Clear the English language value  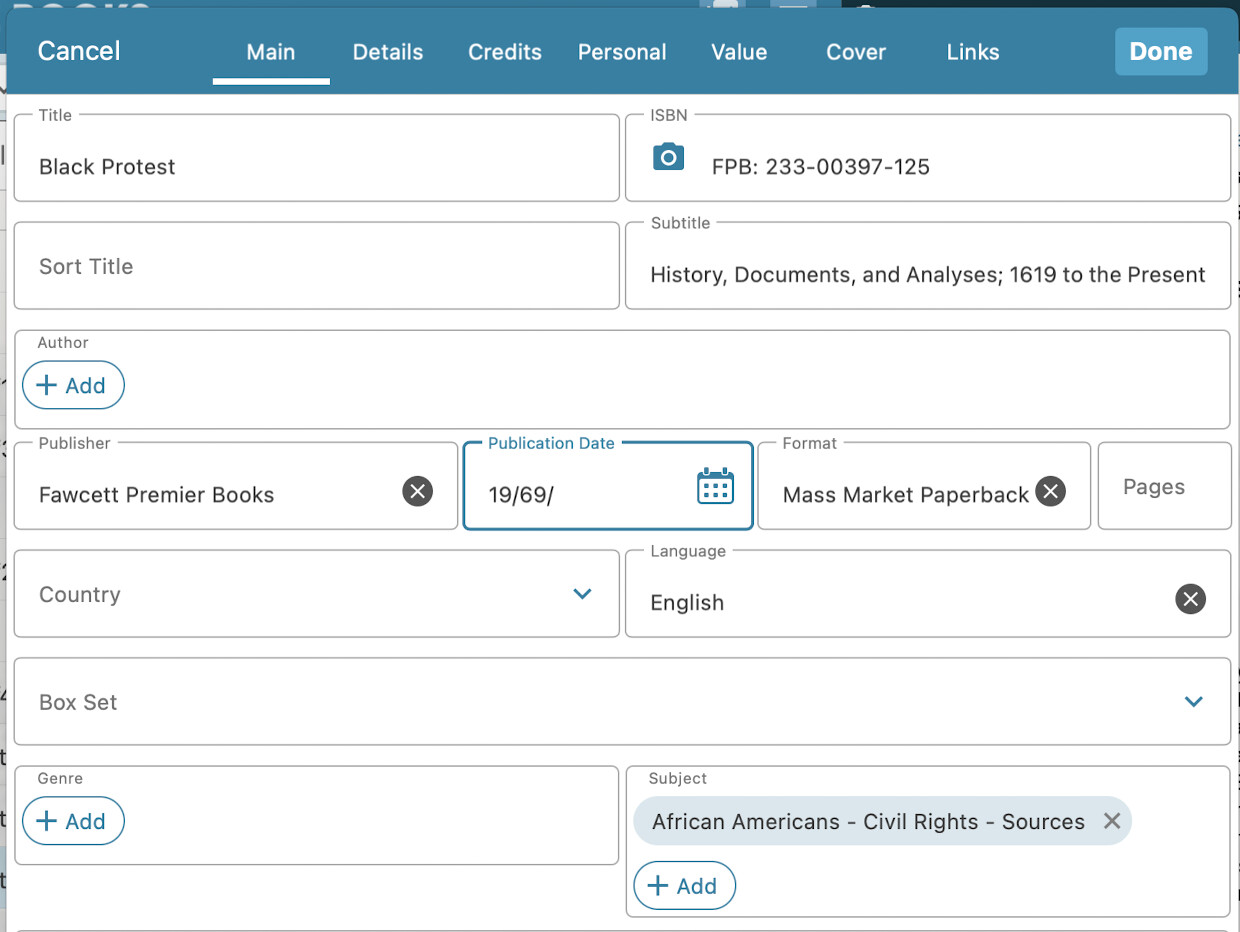click(x=1190, y=599)
